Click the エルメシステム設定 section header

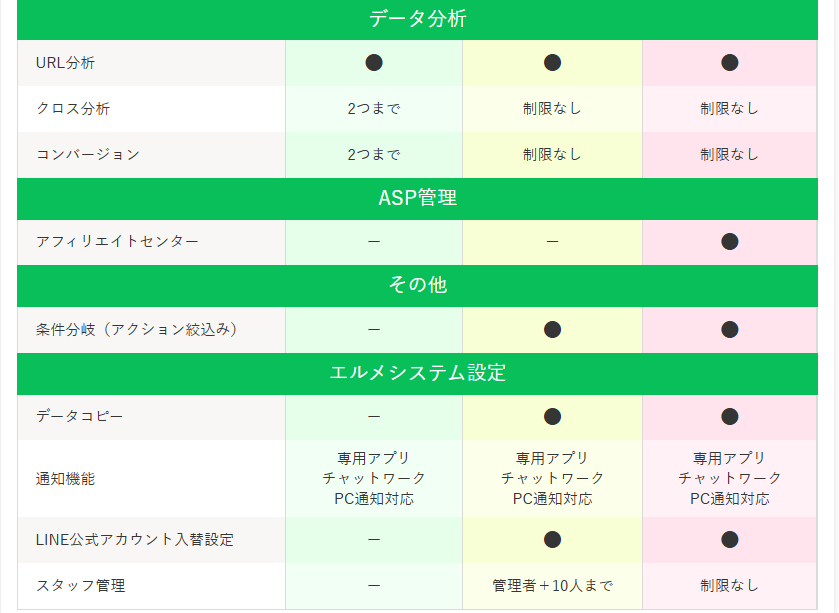[x=417, y=373]
